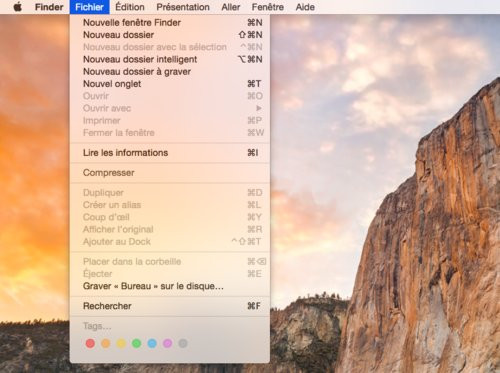This screenshot has width=500, height=373.
Task: Apply the blue tag color
Action: pos(152,343)
